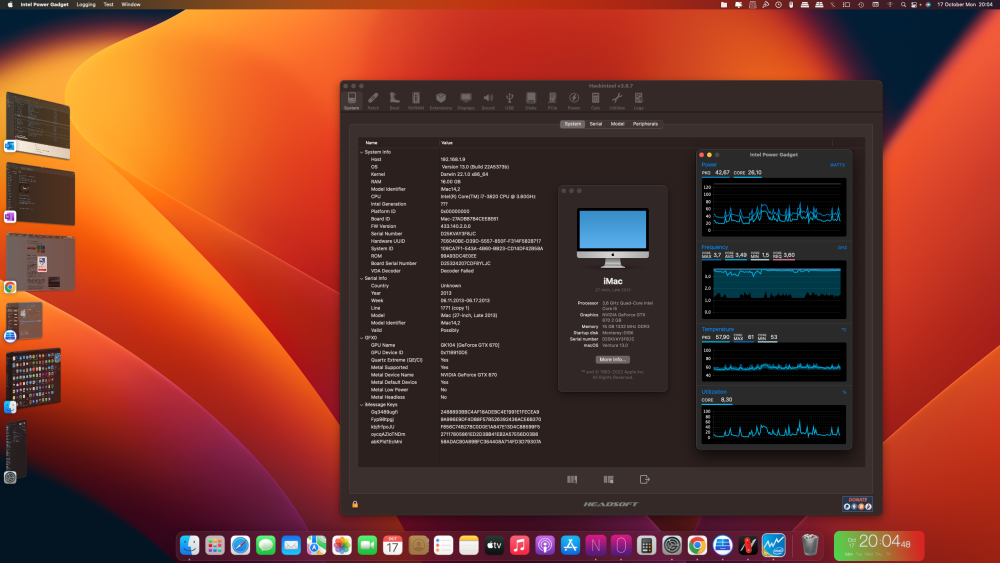This screenshot has width=1000, height=563.
Task: Open the Sound toolbar icon
Action: pos(488,101)
